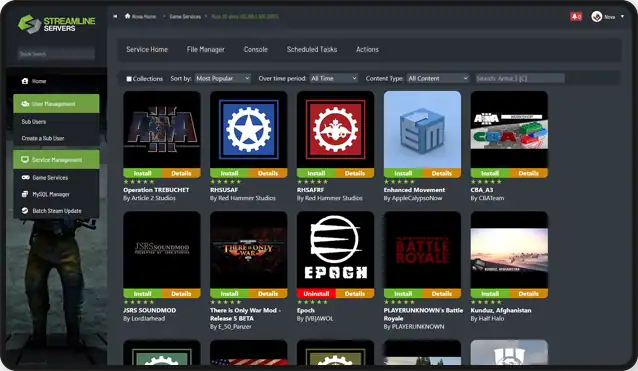
Task: View Details for RHSAFRF
Action: coord(355,173)
